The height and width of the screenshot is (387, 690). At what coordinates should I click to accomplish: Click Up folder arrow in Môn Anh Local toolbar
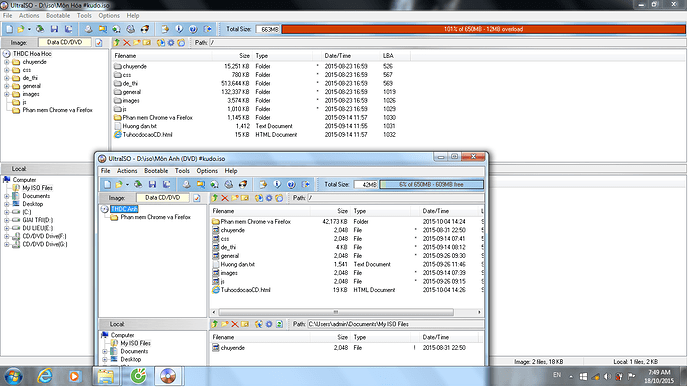tap(215, 324)
